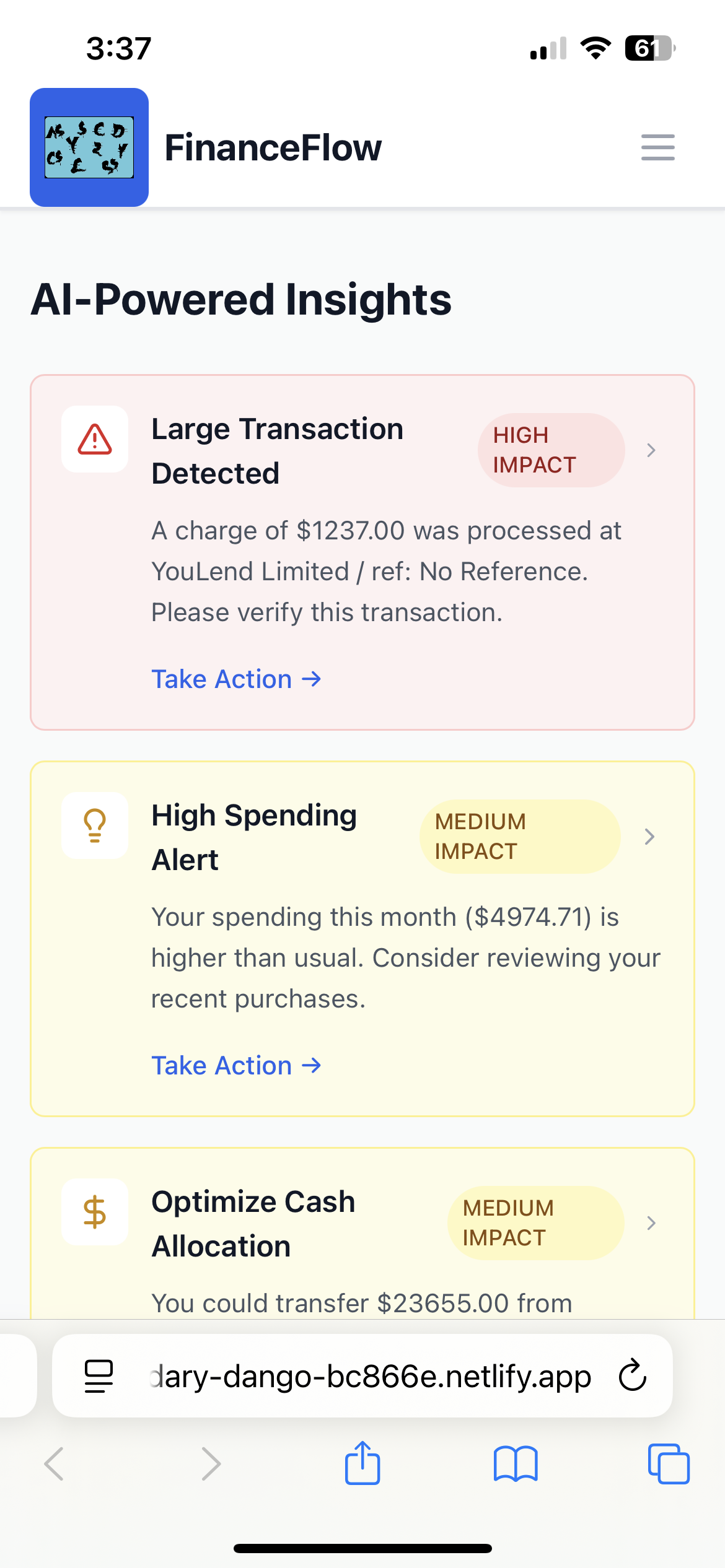Open the hamburger menu in the header
Image resolution: width=725 pixels, height=1568 pixels.
coord(657,147)
